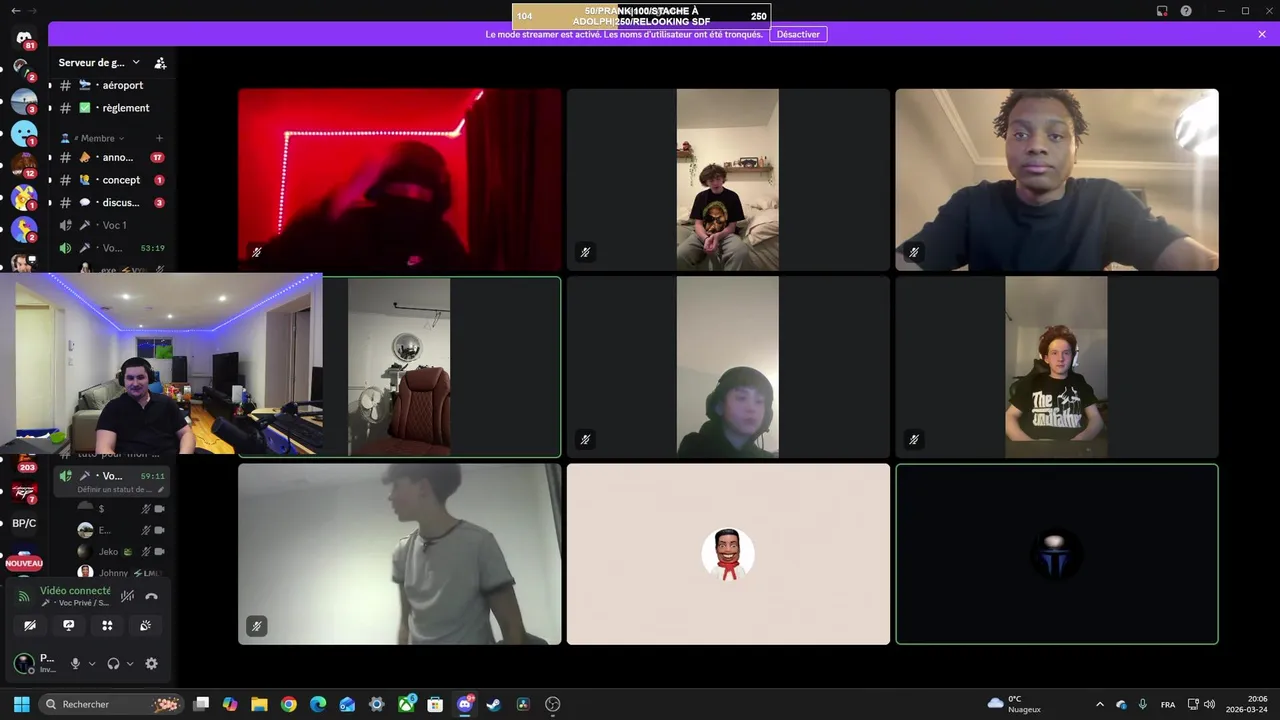Select user Johnny in voice list
This screenshot has width=1280, height=720.
pos(120,573)
